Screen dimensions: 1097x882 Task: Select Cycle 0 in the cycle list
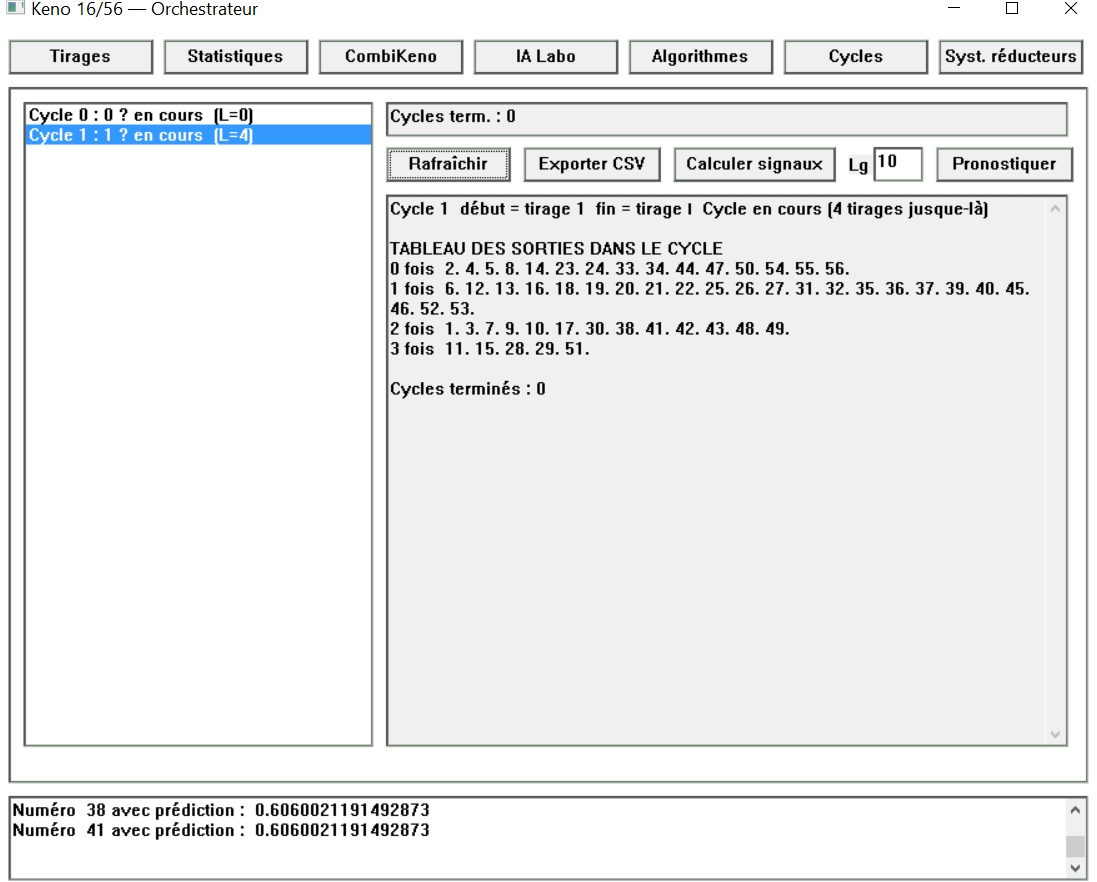140,116
